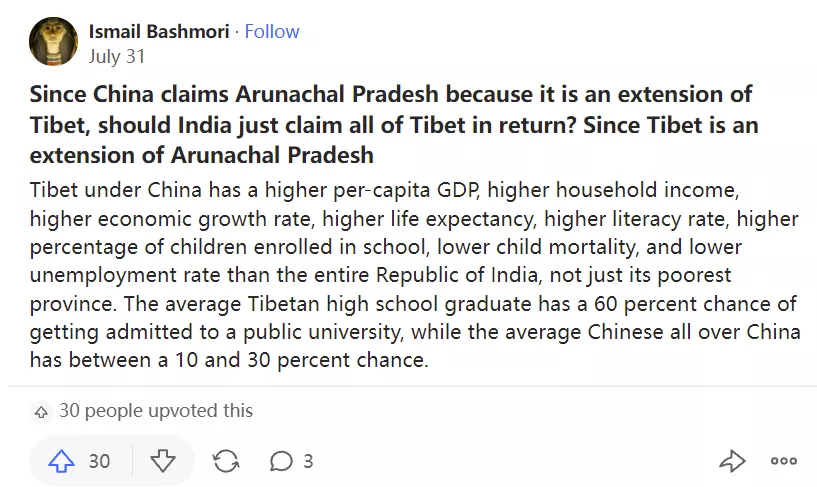View the 30 people upvoted this list
817x487 pixels.
[156, 411]
